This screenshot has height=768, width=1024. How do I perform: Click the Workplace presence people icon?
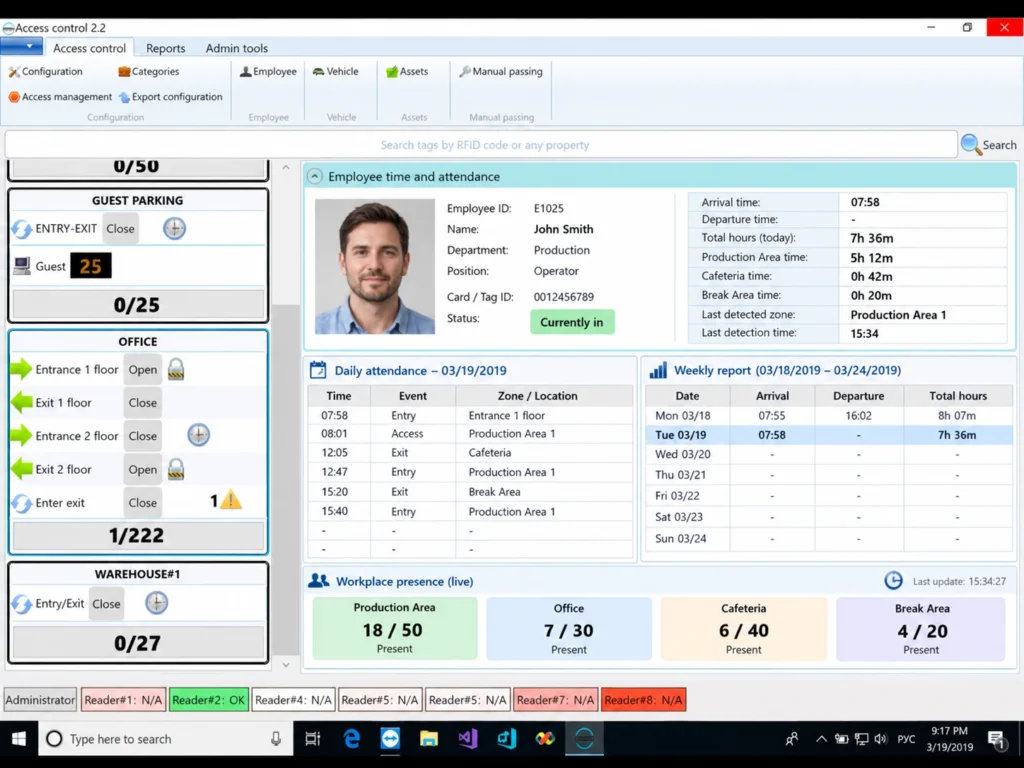(319, 581)
